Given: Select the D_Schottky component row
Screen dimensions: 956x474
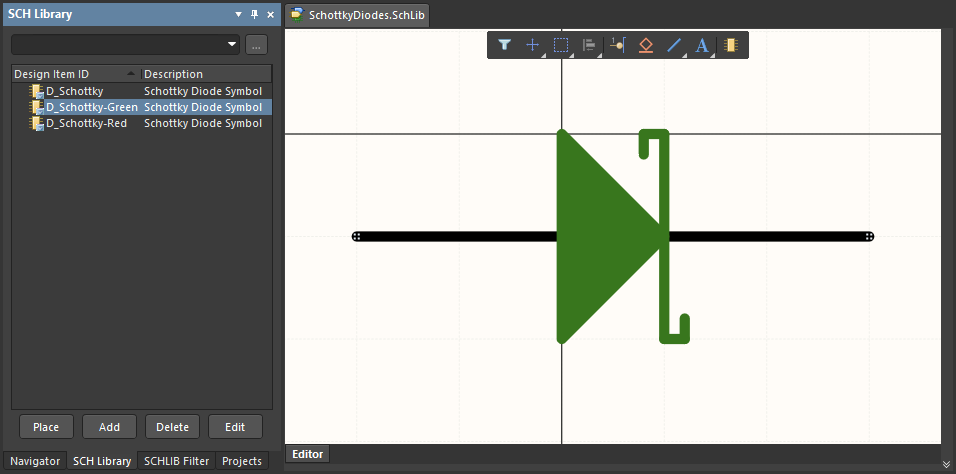Looking at the screenshot, I should (74, 91).
